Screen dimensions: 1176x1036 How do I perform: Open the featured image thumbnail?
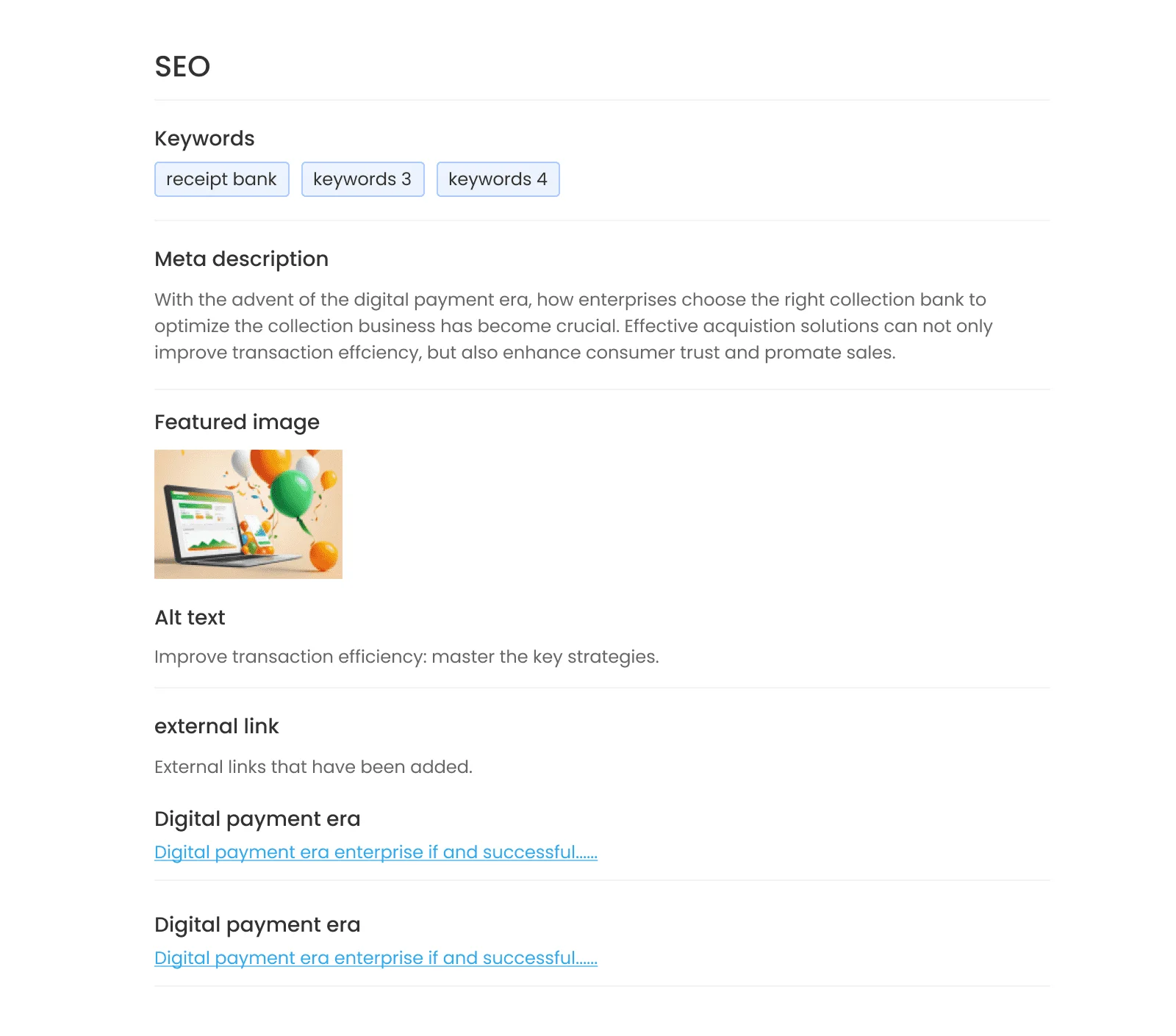(248, 514)
